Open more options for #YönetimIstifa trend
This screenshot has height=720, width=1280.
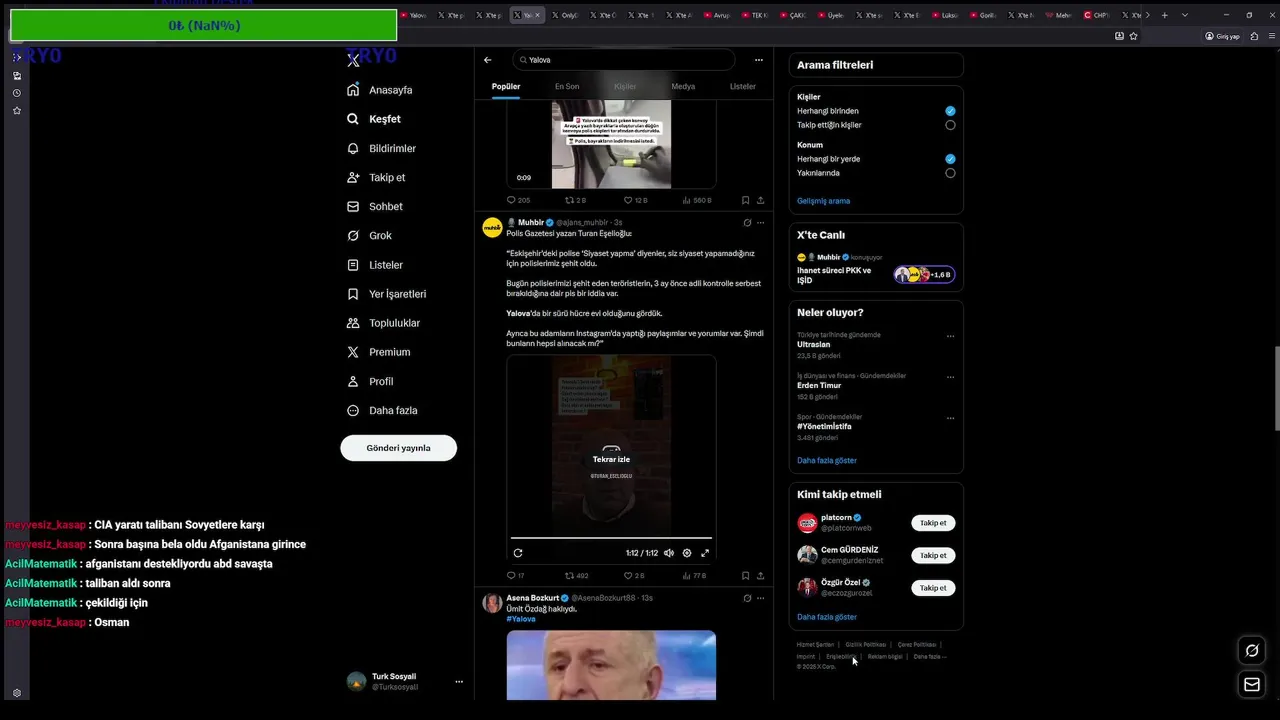950,418
